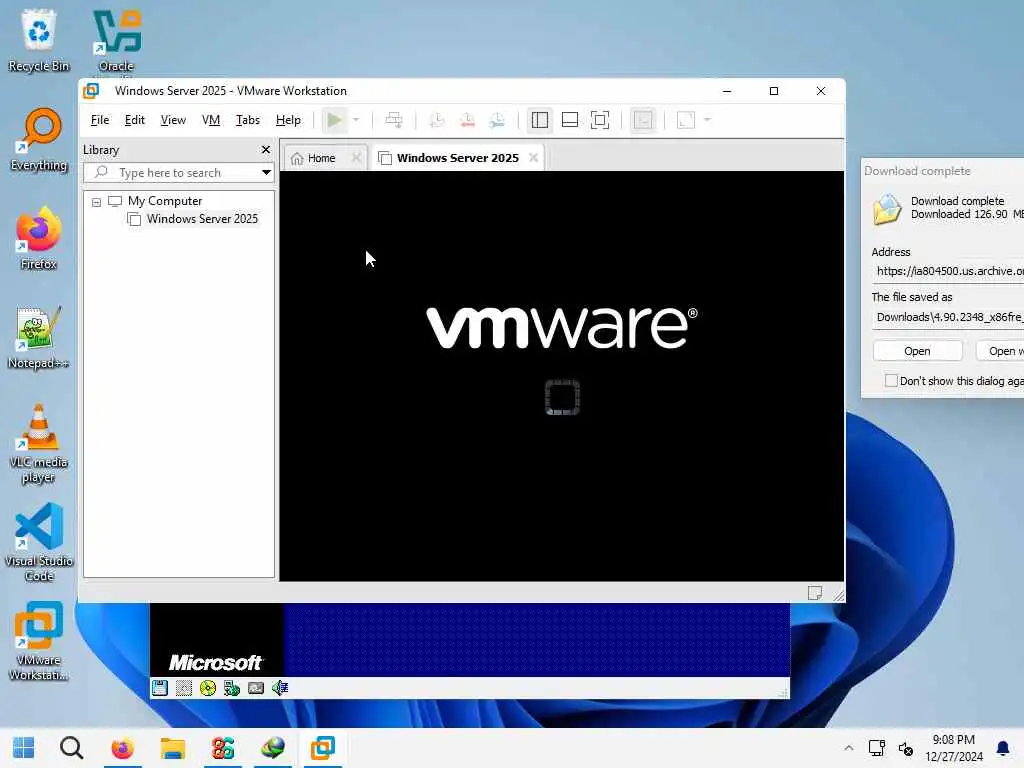Open VLC media player desktop shortcut
The width and height of the screenshot is (1024, 768).
(39, 444)
